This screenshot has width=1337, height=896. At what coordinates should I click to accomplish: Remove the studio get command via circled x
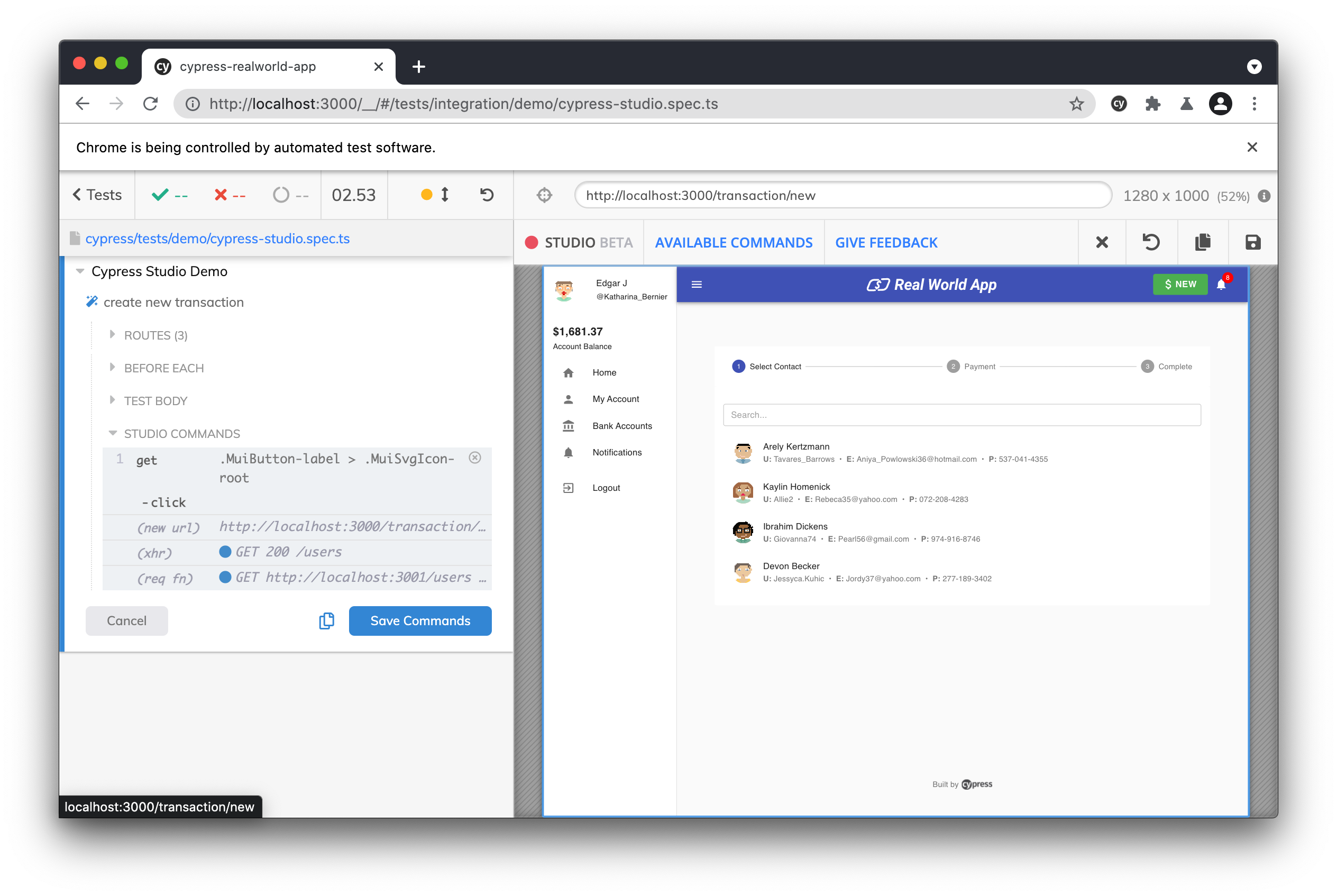[475, 458]
